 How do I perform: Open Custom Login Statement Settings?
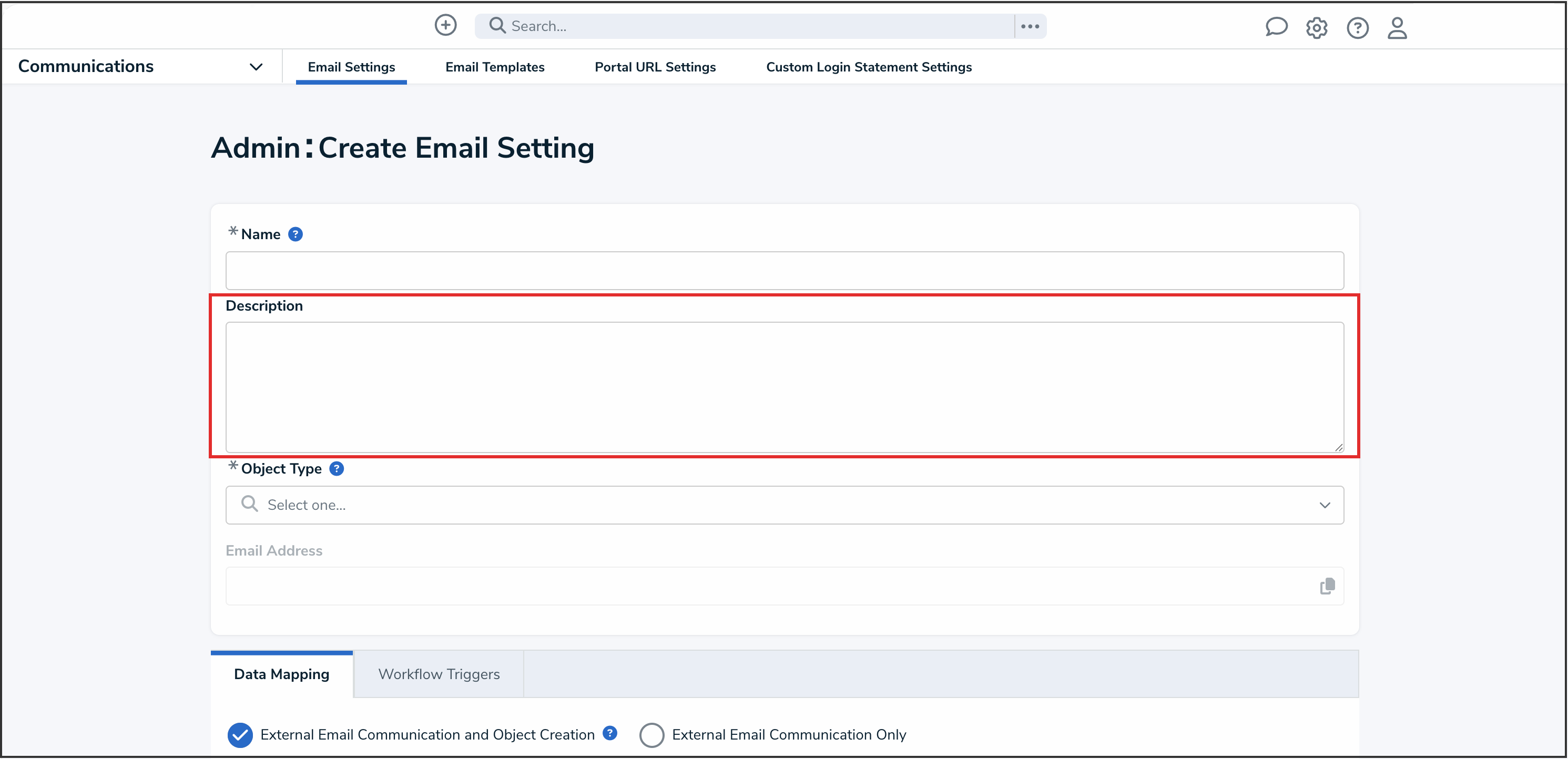pyautogui.click(x=869, y=67)
